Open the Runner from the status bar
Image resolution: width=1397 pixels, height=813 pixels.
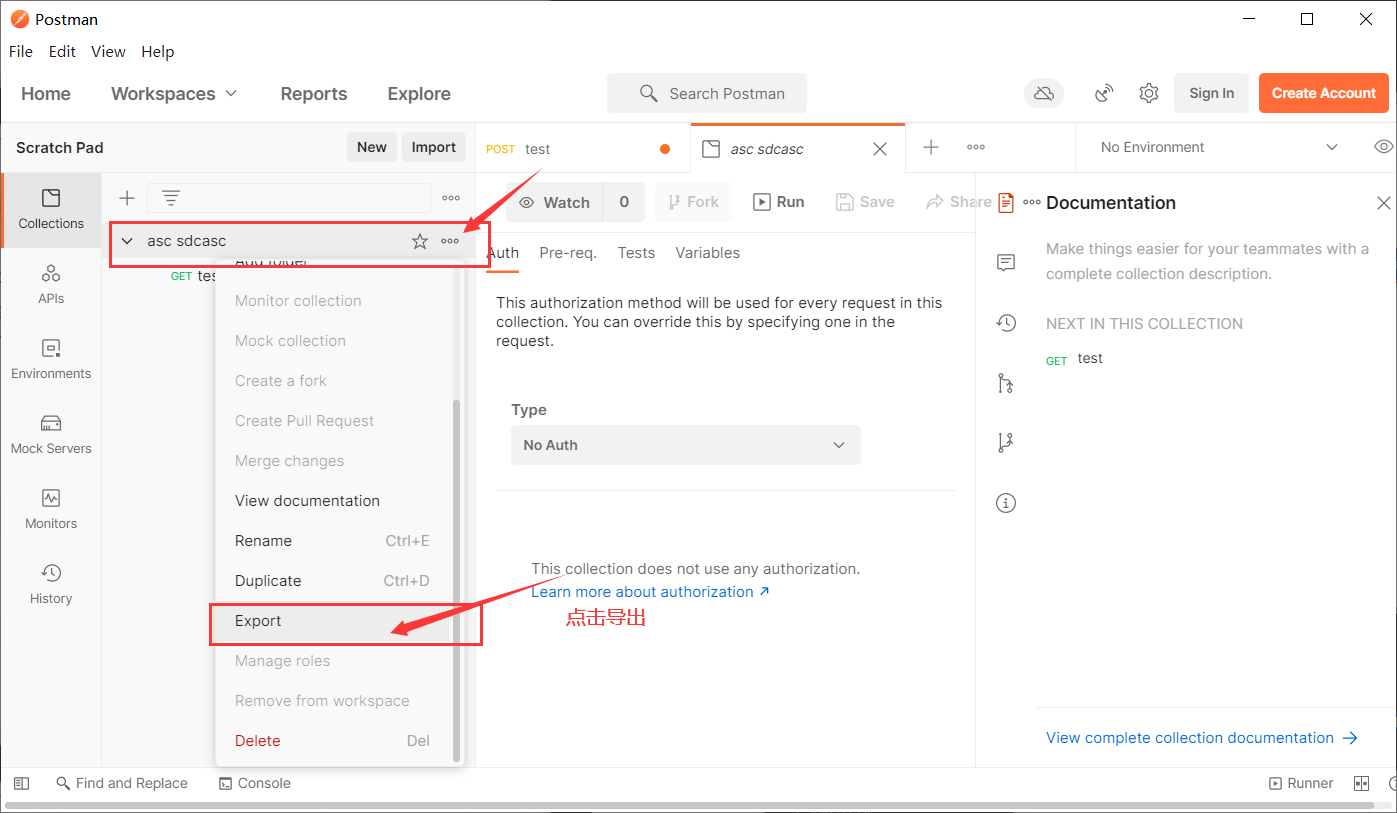1301,783
